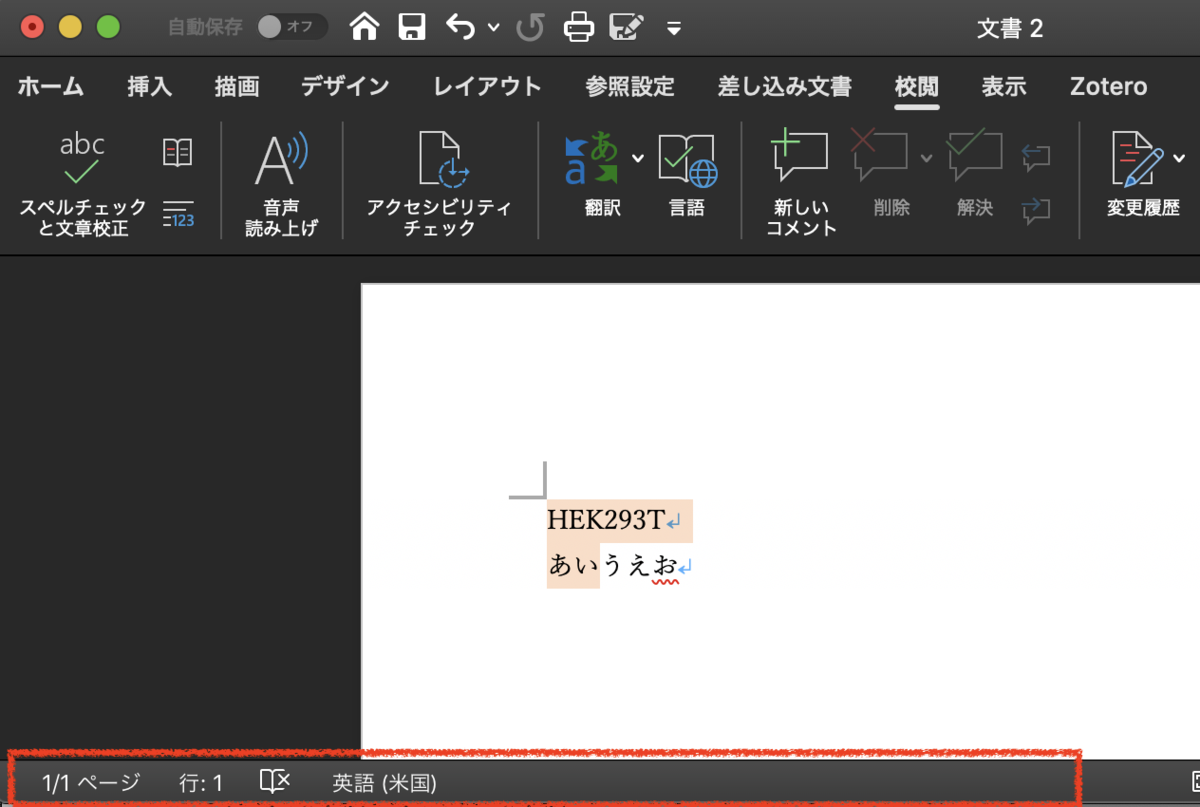Run スペルチェックと文章校正 spelling check

(83, 185)
